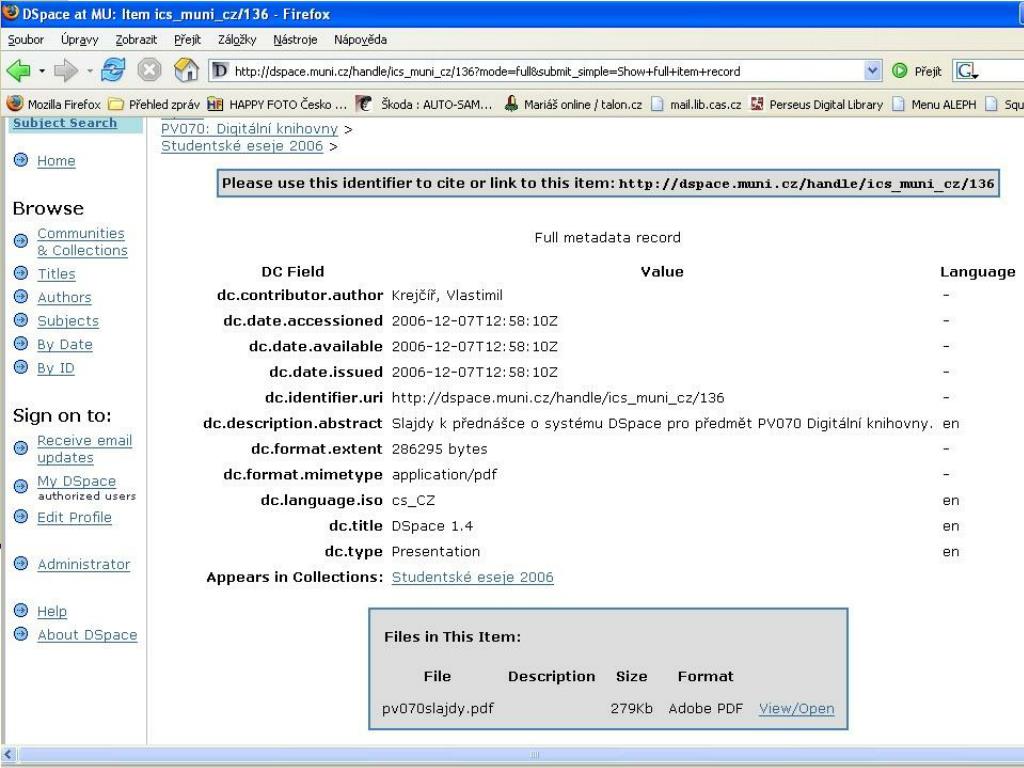
Task: Browse by Authors link
Action: pyautogui.click(x=64, y=297)
